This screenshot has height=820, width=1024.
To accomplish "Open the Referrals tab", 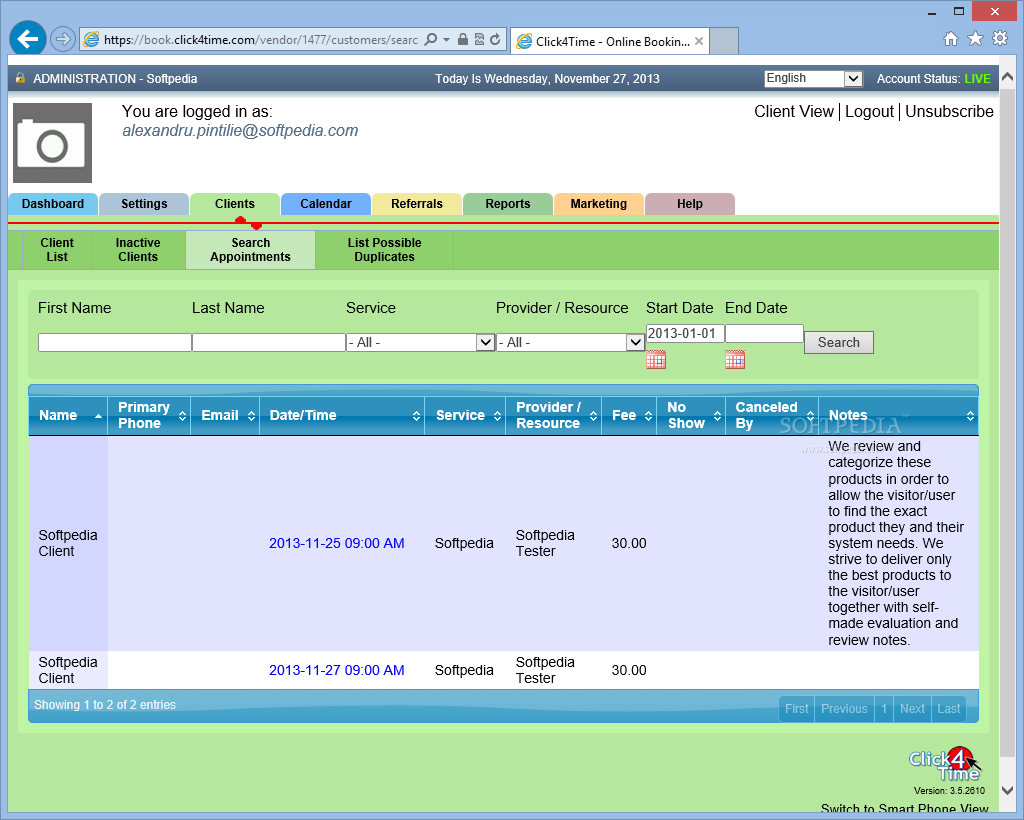I will tap(417, 204).
